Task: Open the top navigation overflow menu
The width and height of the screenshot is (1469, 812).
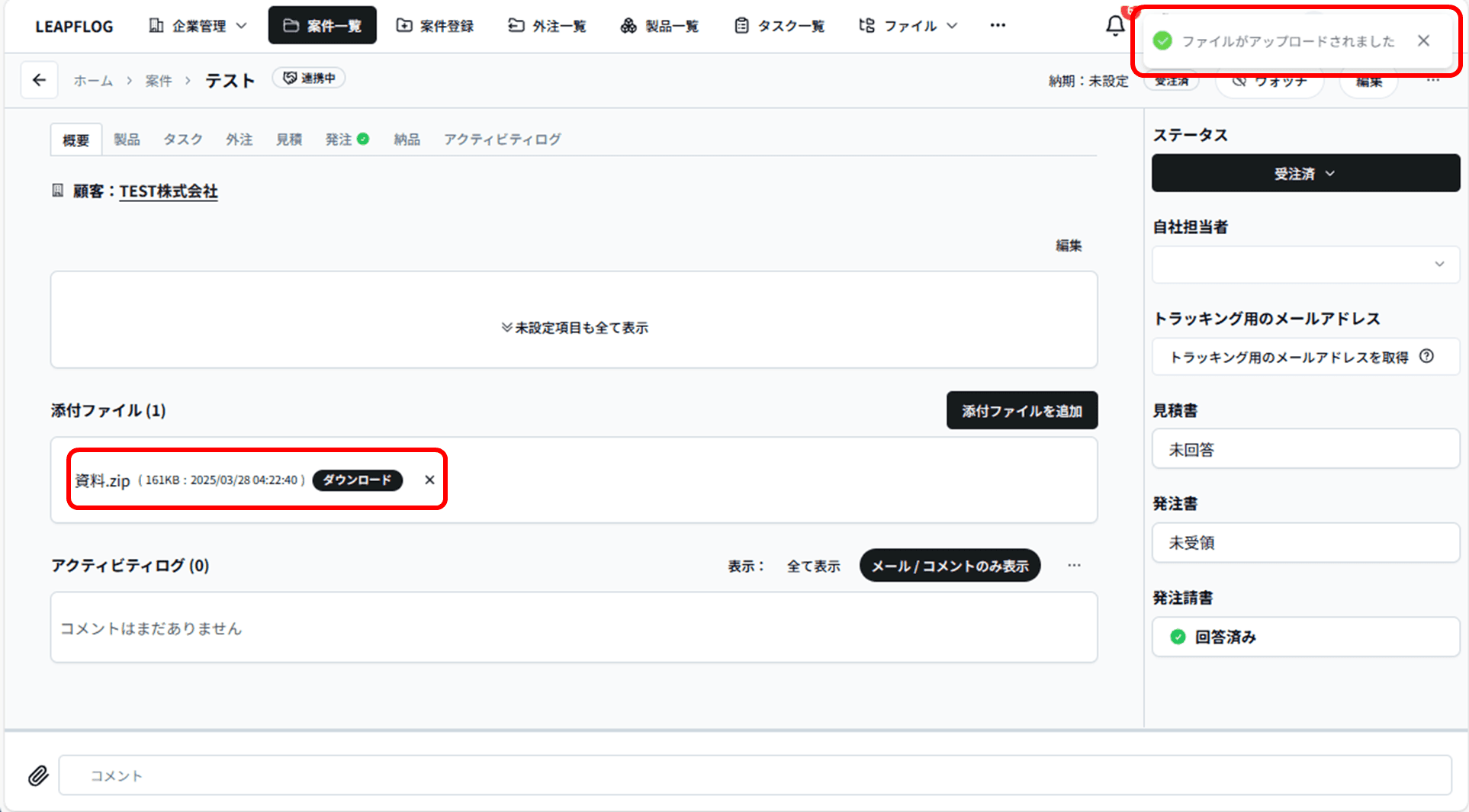Action: pyautogui.click(x=998, y=26)
